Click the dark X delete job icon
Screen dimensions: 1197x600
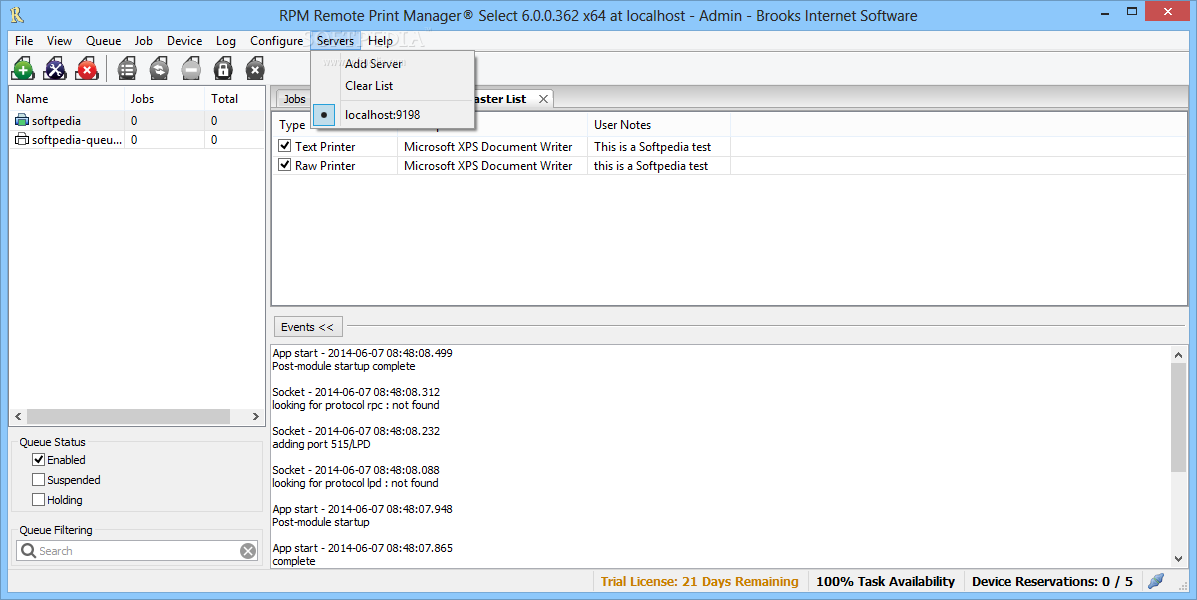[x=255, y=69]
